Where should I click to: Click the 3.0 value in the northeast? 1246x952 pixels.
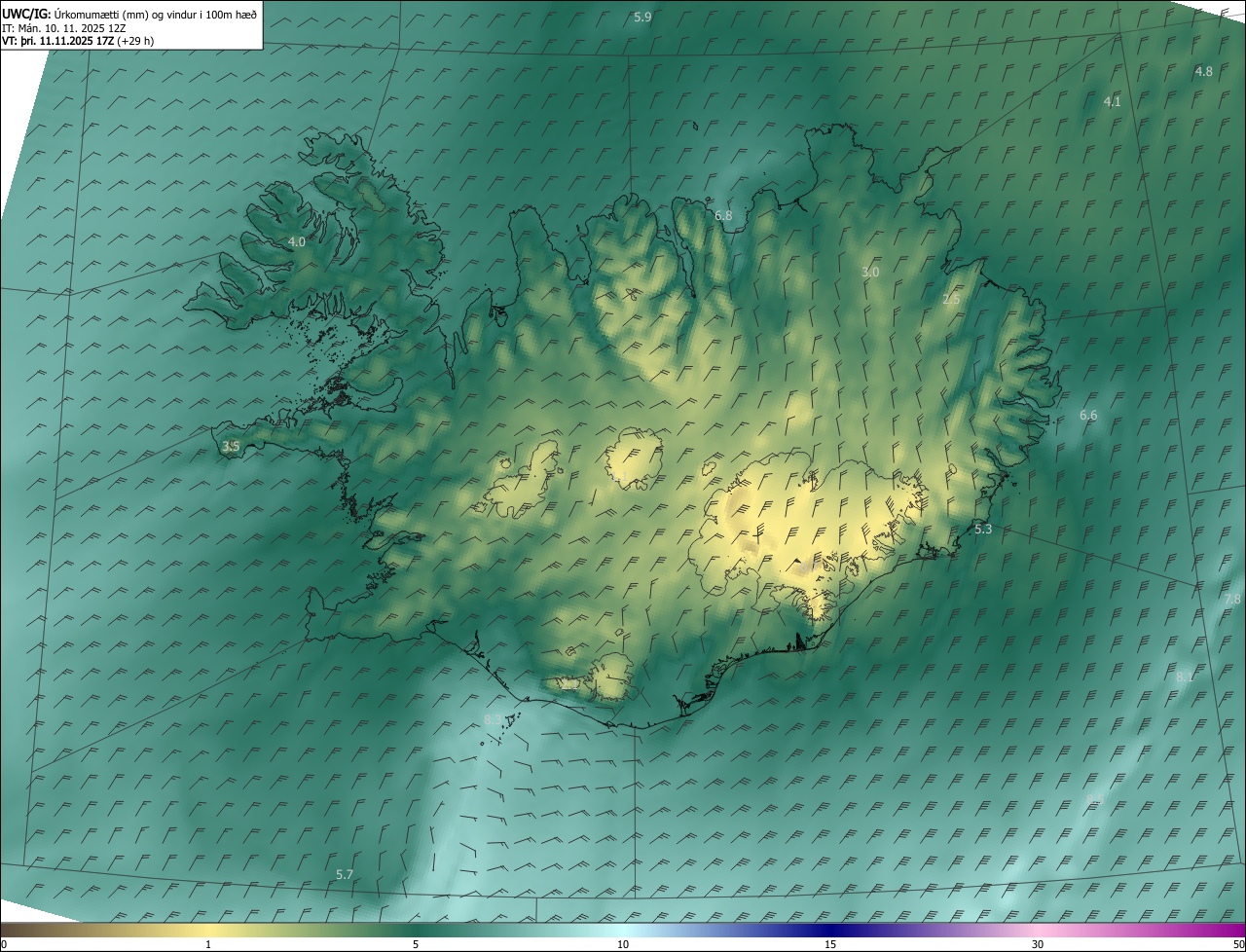coord(870,273)
